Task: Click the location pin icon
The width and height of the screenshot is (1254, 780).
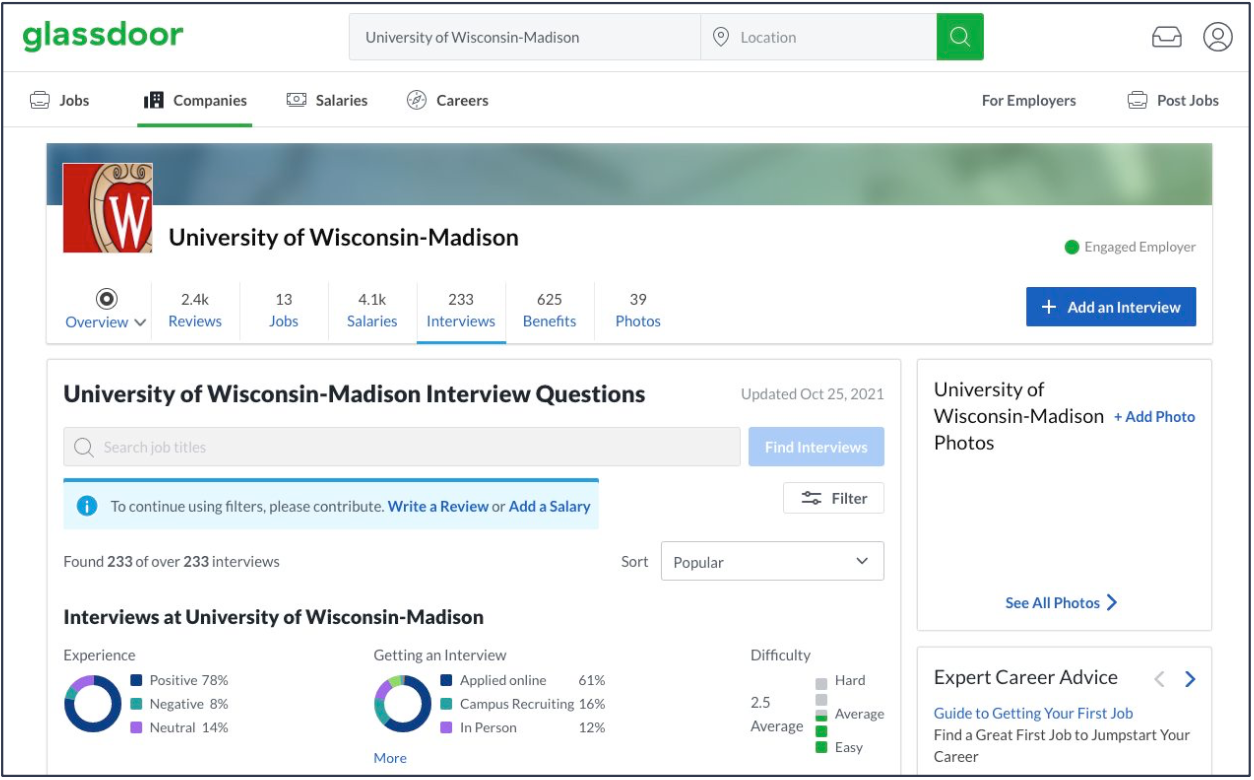Action: coord(720,37)
